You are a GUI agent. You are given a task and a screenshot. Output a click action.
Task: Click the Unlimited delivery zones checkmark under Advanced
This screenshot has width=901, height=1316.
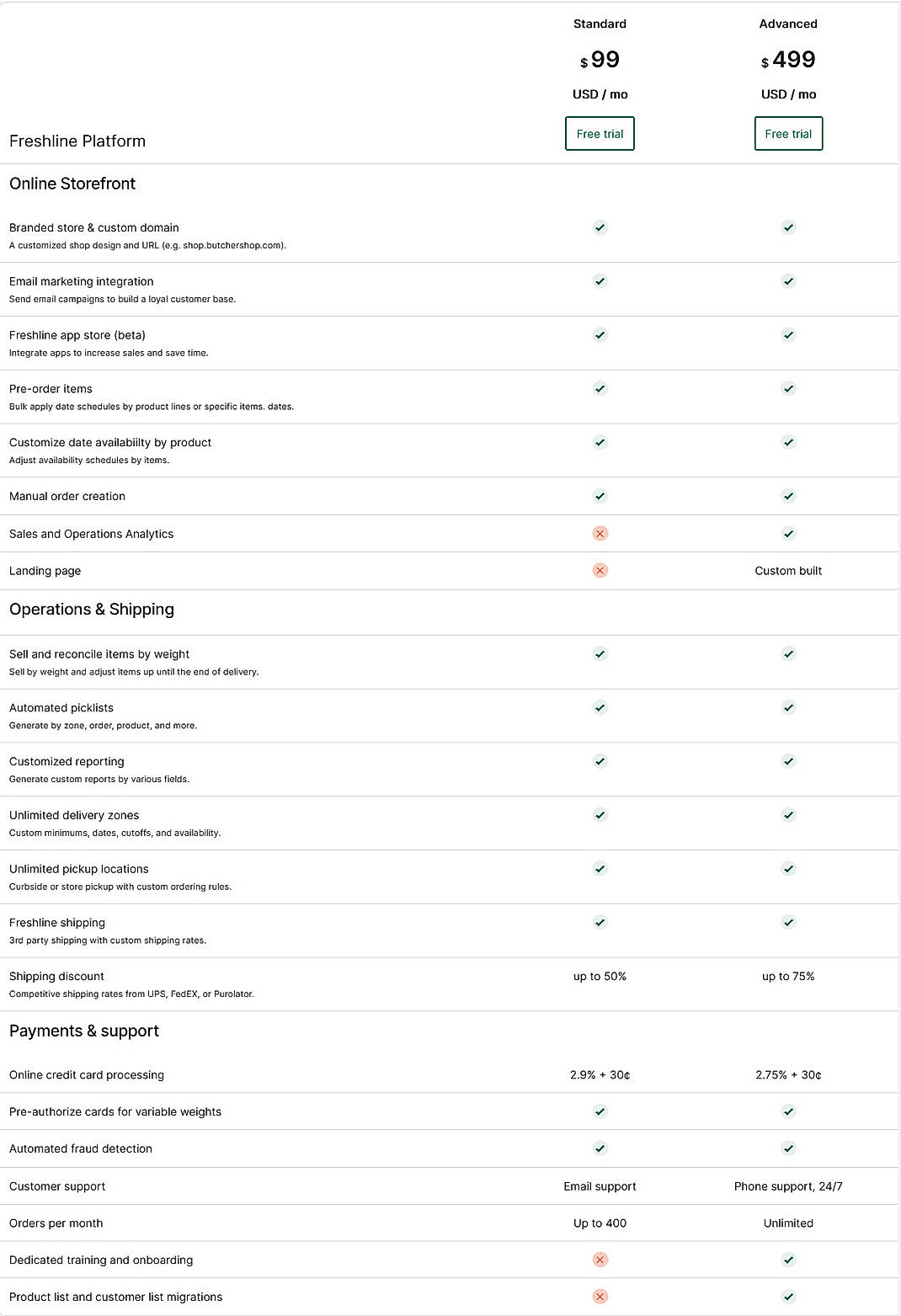pos(788,814)
